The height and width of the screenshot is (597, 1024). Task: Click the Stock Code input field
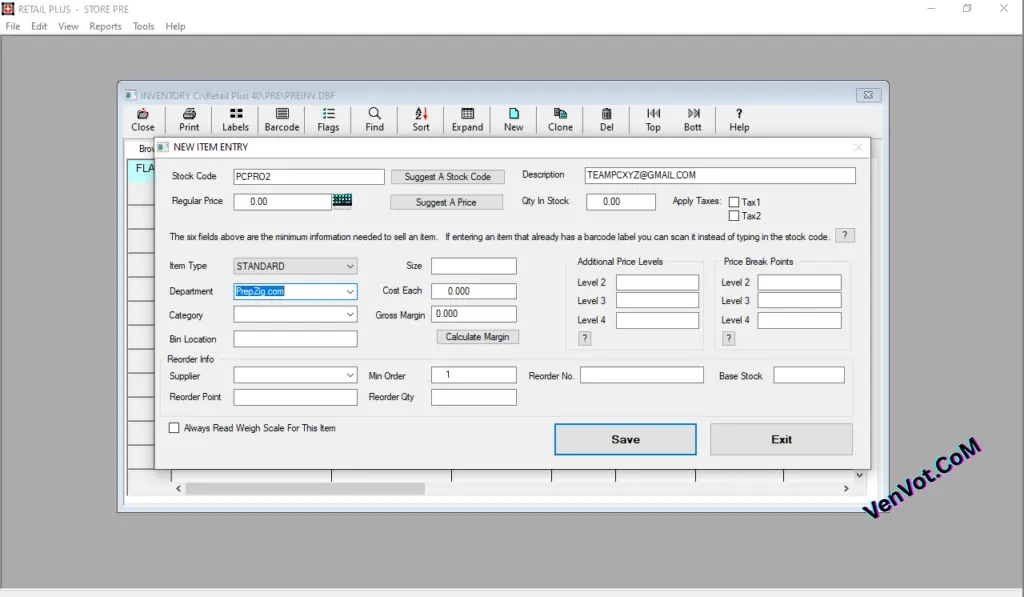click(309, 176)
